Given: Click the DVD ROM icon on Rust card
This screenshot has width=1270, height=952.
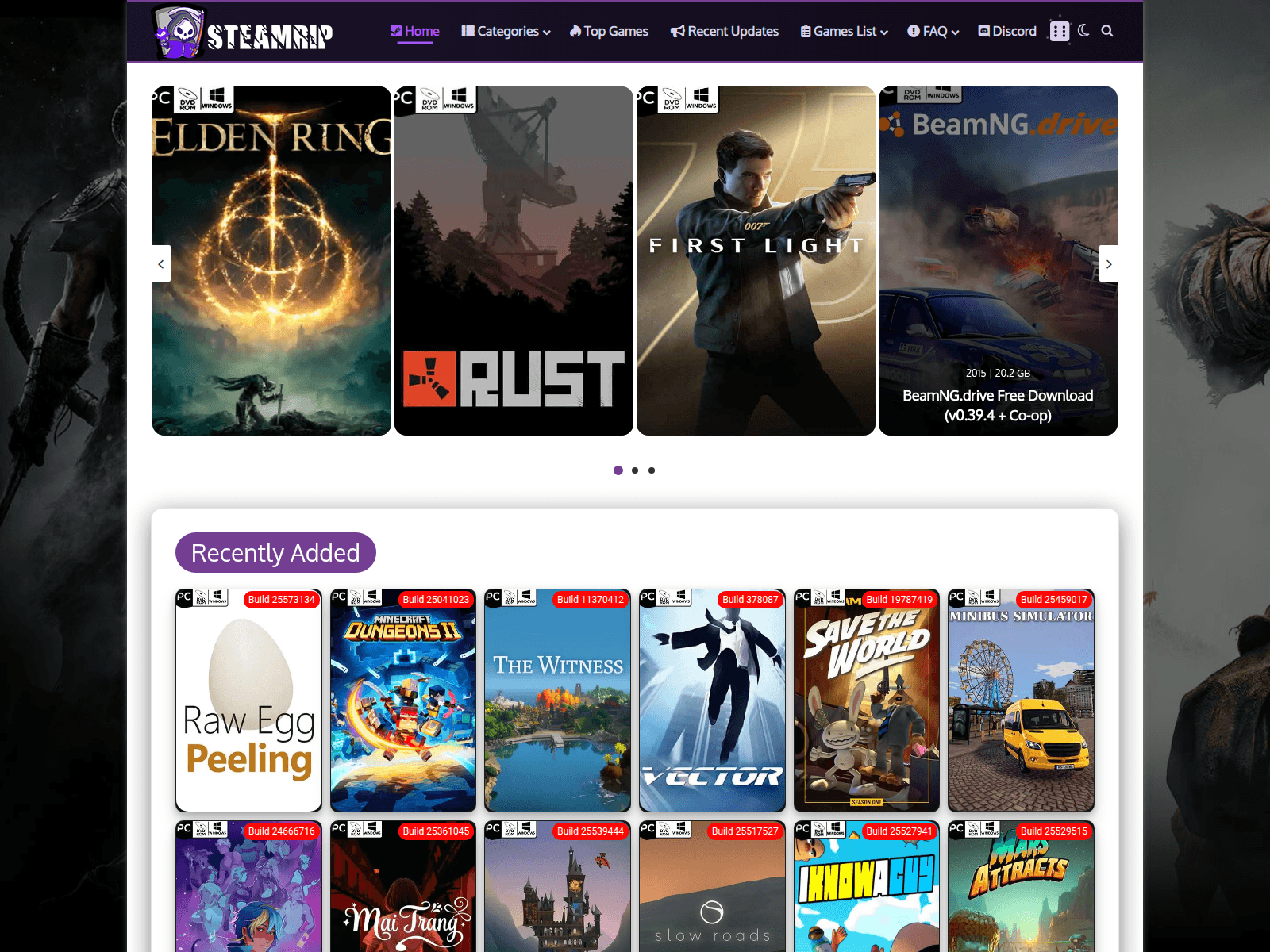Looking at the screenshot, I should 429,99.
